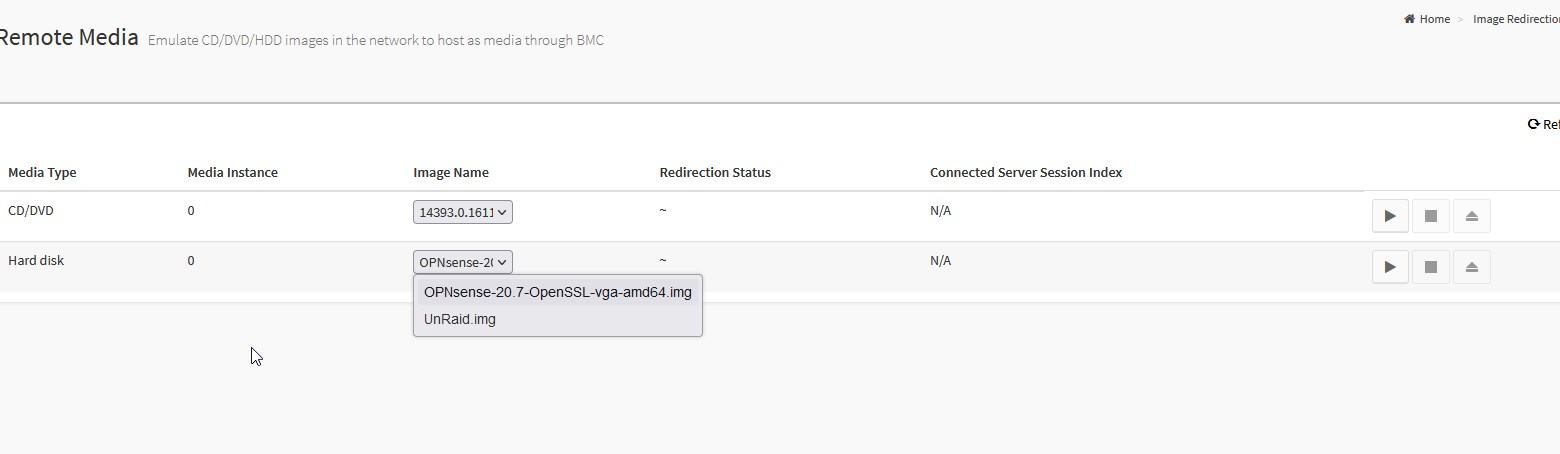Click the Remote Media page title

pos(68,38)
